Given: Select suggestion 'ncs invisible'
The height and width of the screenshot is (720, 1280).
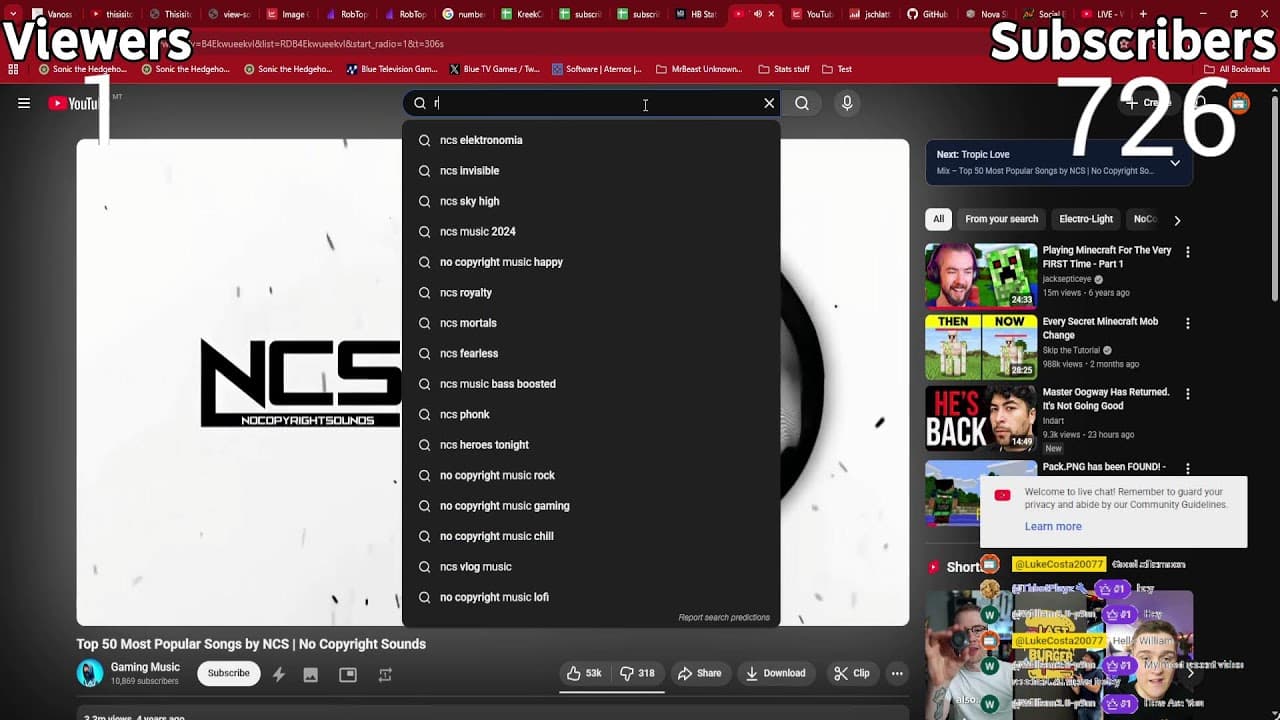Looking at the screenshot, I should pyautogui.click(x=591, y=171).
